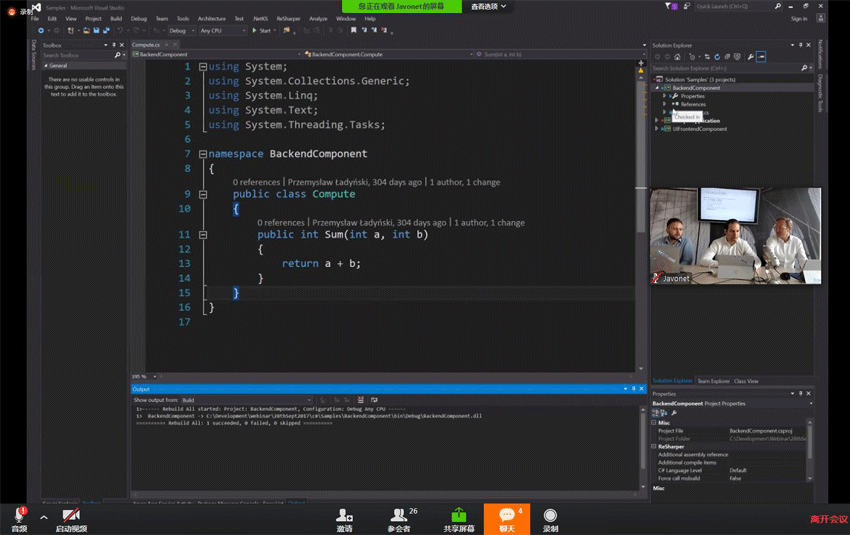Click the Solution Explorer Refresh icon
This screenshot has height=535, width=850.
(x=717, y=57)
